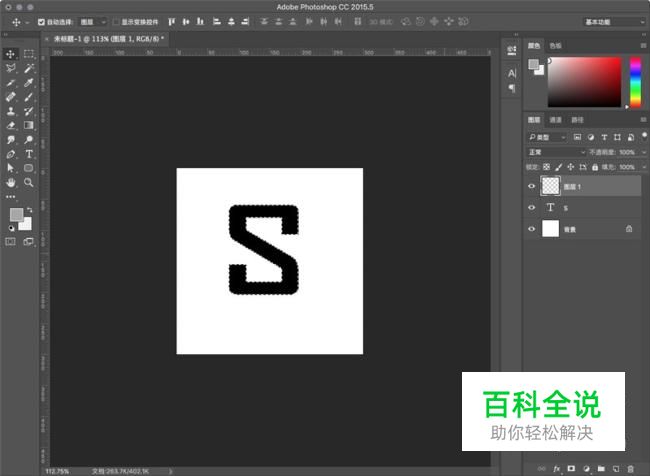
Task: Select the Smudge/Blur tool
Action: (11, 140)
